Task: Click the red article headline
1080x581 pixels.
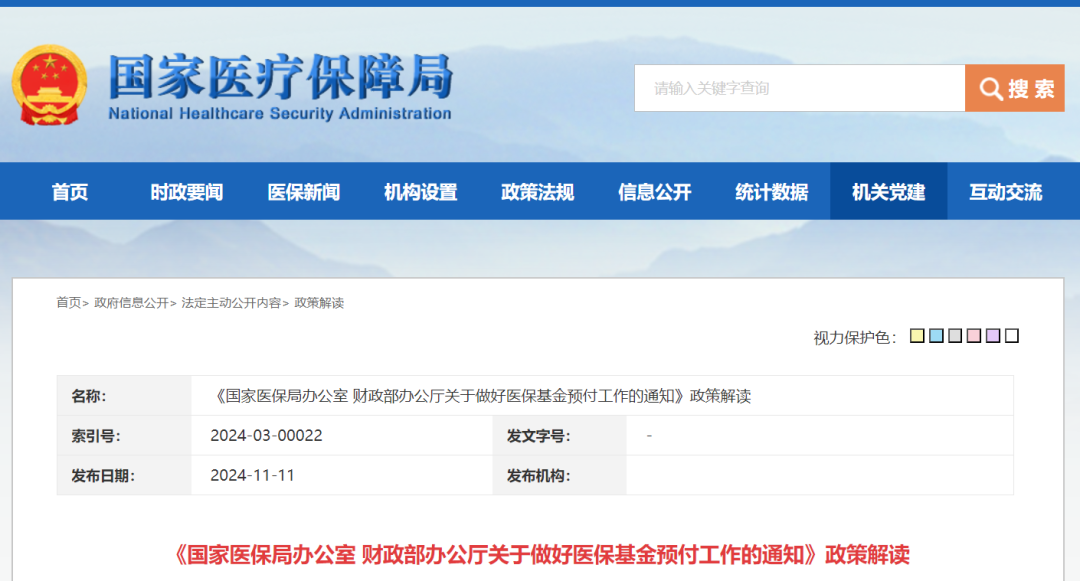Action: pyautogui.click(x=541, y=554)
